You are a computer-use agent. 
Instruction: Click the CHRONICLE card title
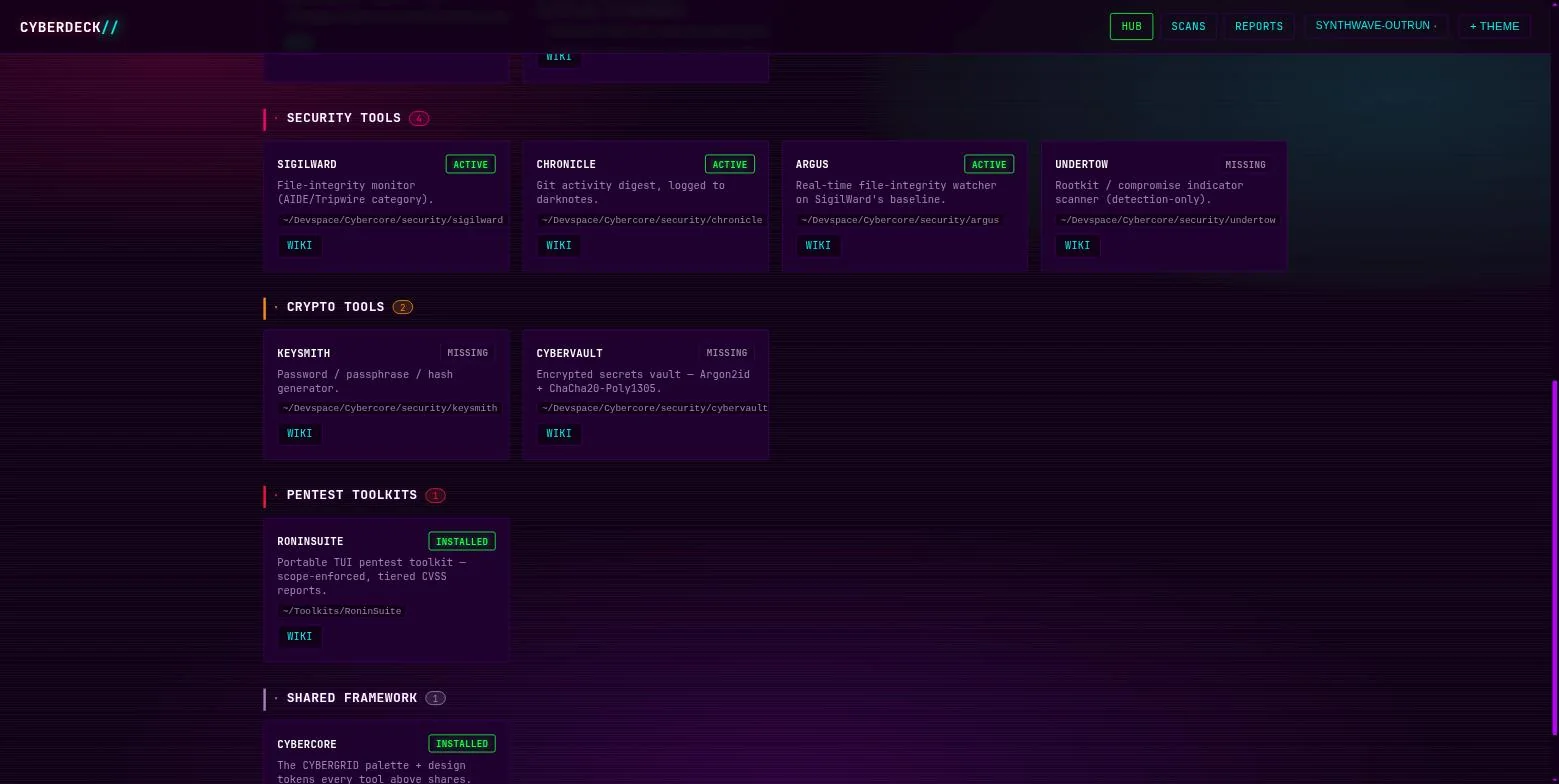[x=566, y=165]
